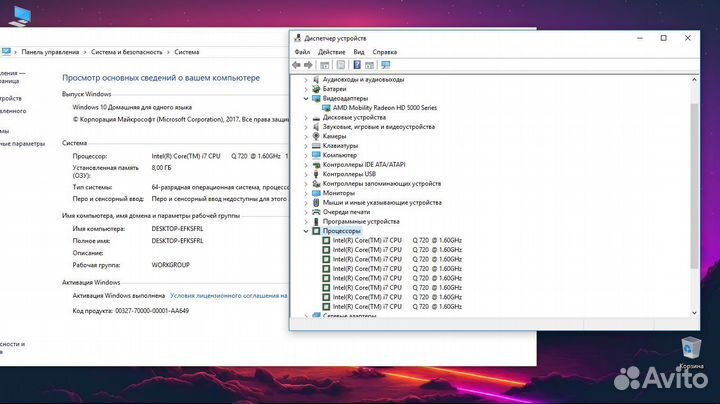Expand the Мониторы node
This screenshot has height=404, width=720.
[306, 193]
